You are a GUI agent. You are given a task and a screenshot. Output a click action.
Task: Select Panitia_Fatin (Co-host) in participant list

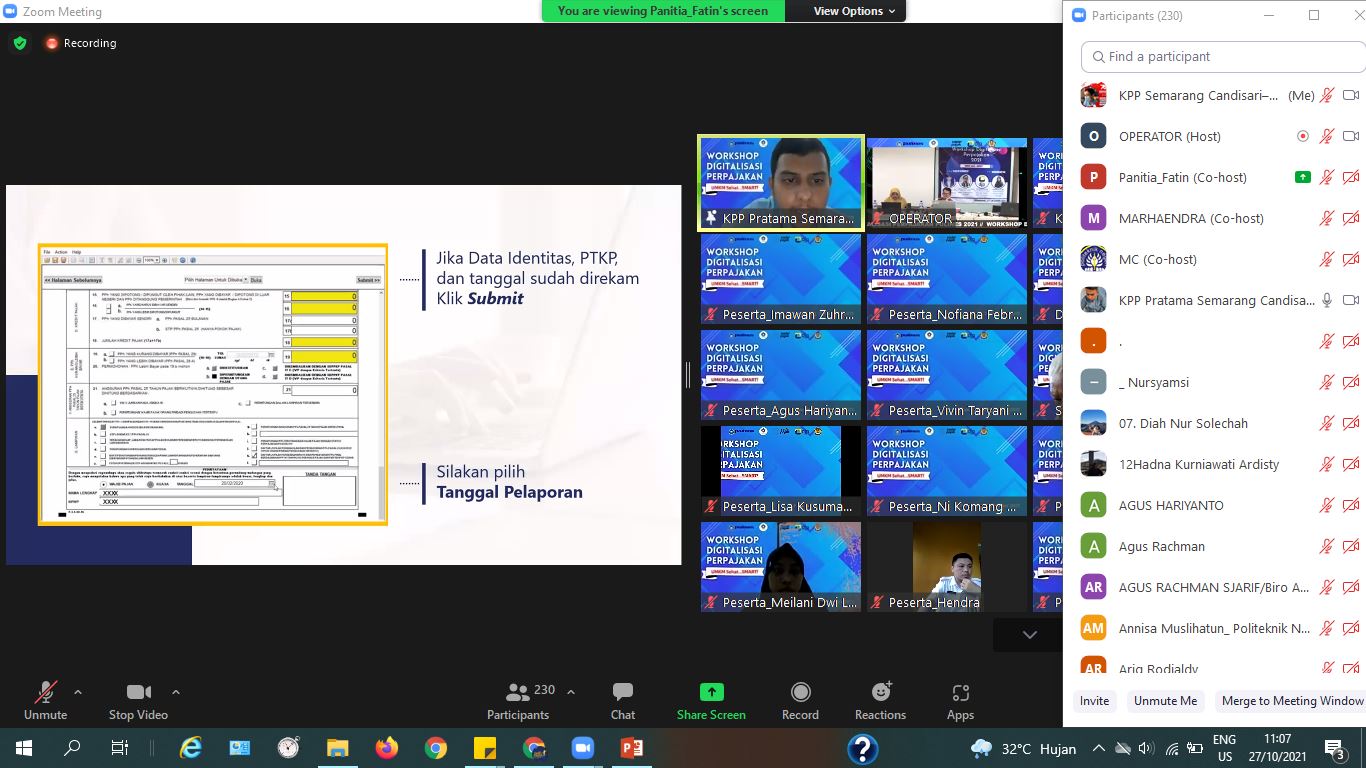pyautogui.click(x=1182, y=177)
